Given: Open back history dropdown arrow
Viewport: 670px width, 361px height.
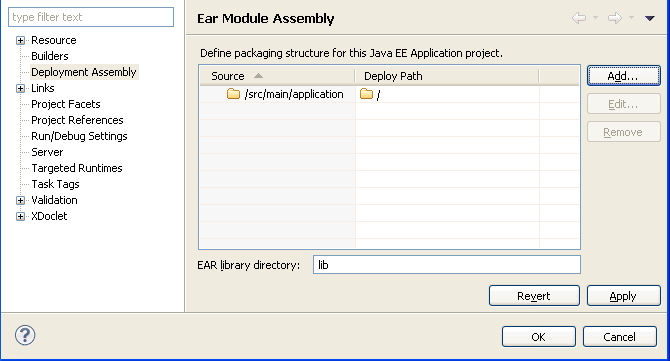Looking at the screenshot, I should 595,18.
